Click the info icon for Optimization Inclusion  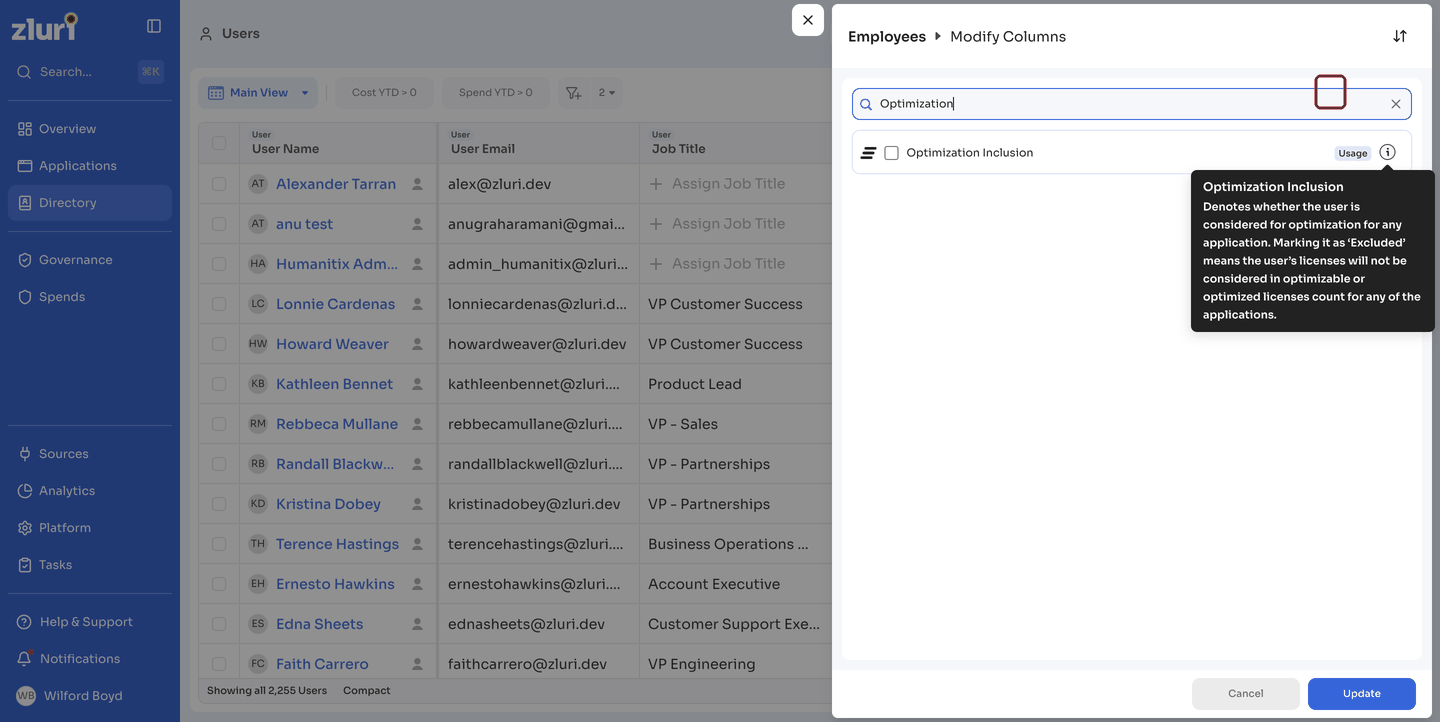pyautogui.click(x=1387, y=152)
